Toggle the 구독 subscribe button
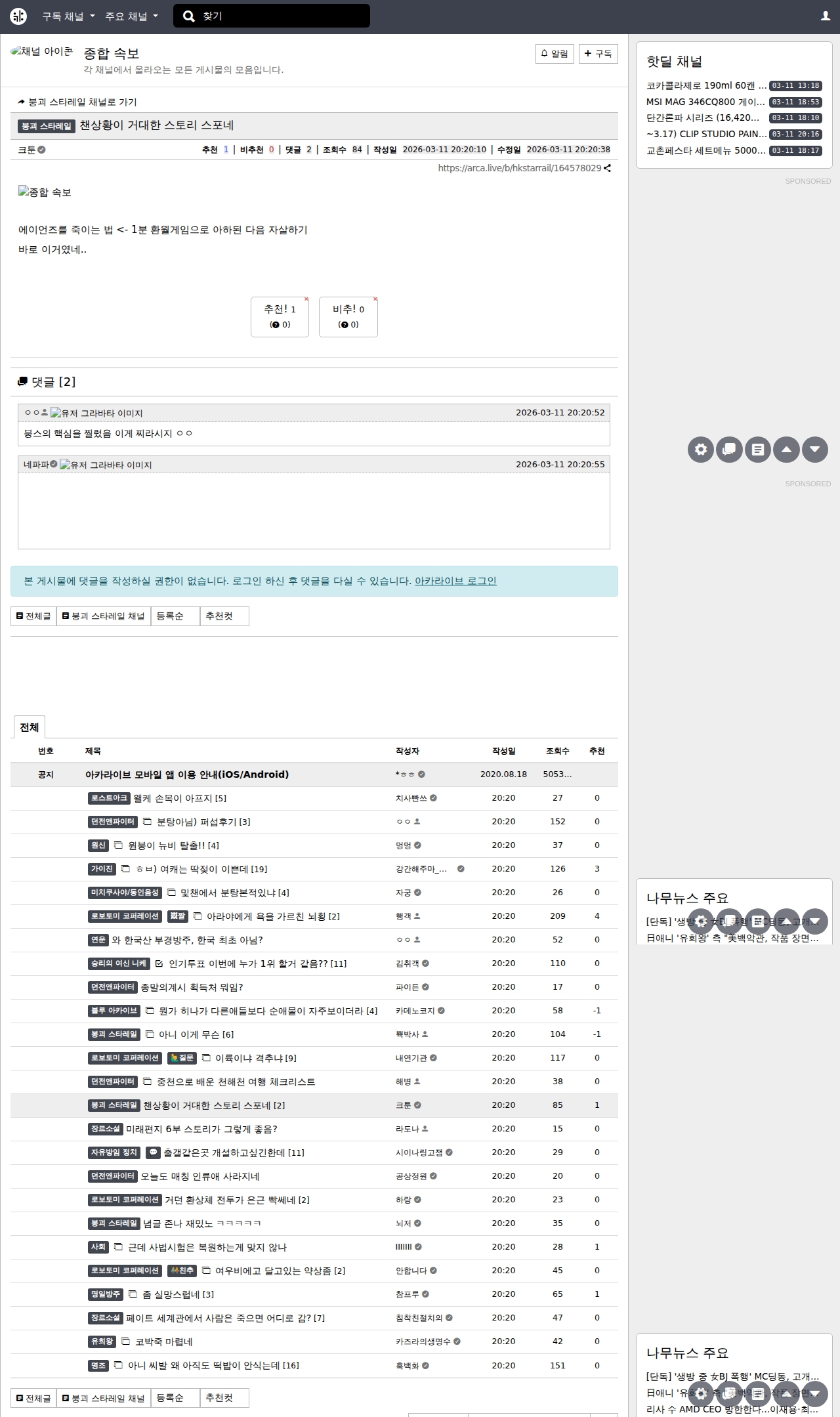This screenshot has height=1417, width=840. (598, 54)
